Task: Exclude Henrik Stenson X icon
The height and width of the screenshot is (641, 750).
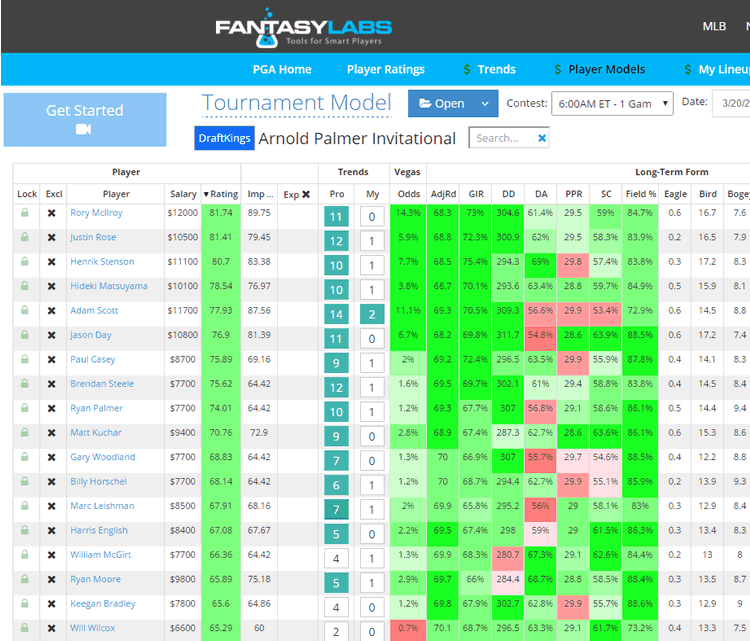Action: 52,262
